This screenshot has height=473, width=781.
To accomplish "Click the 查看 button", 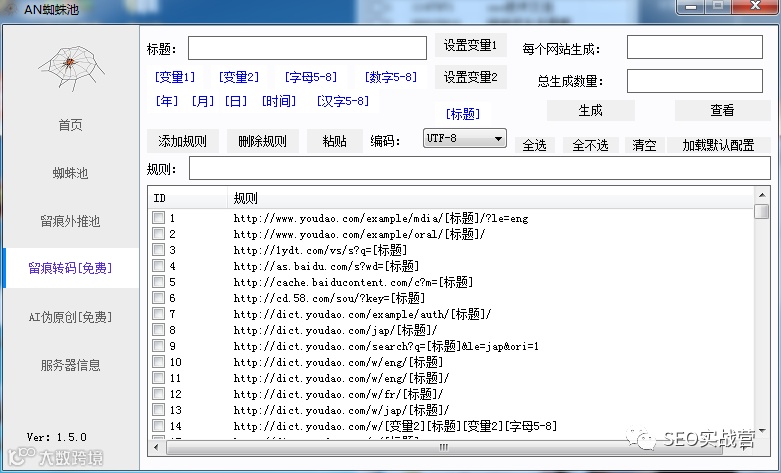I will coord(722,110).
